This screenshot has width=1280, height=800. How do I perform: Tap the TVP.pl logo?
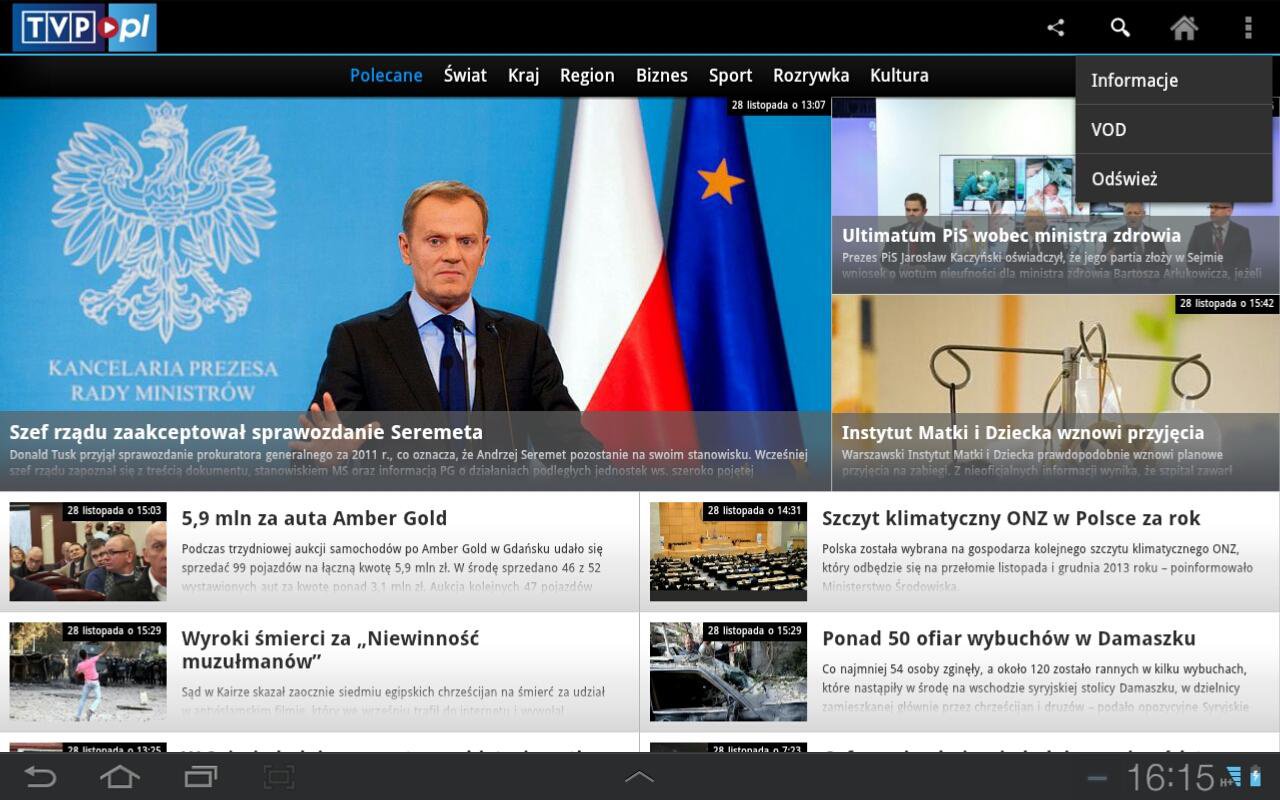point(84,27)
